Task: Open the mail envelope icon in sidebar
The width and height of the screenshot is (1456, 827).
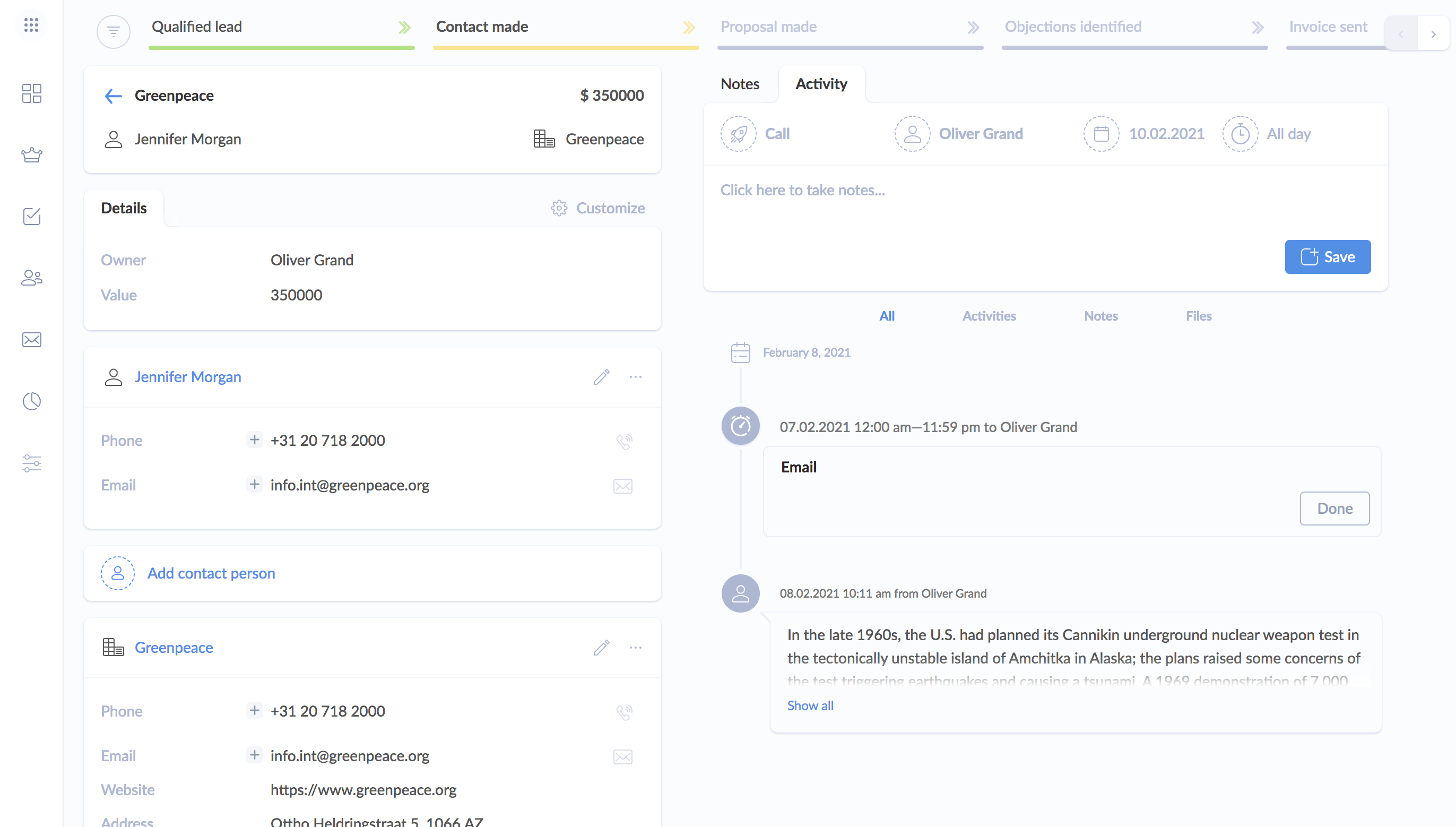Action: coord(31,340)
